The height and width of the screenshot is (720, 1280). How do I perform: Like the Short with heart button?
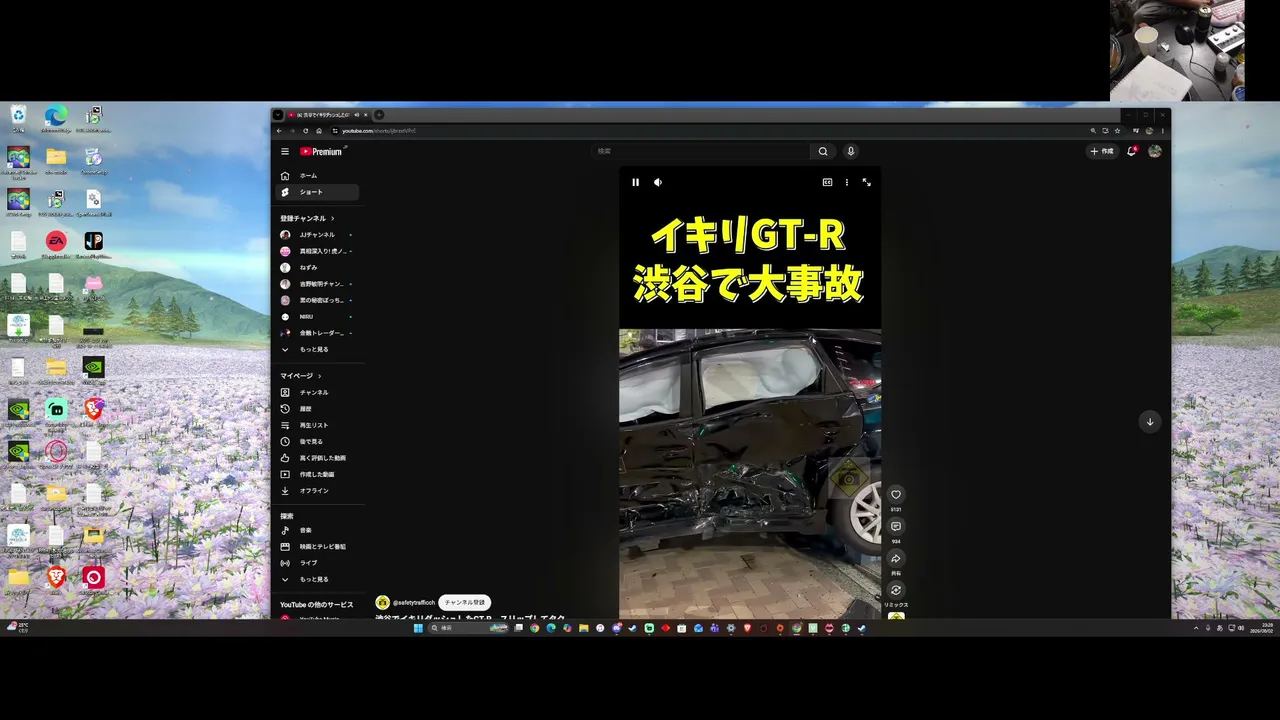coord(896,494)
